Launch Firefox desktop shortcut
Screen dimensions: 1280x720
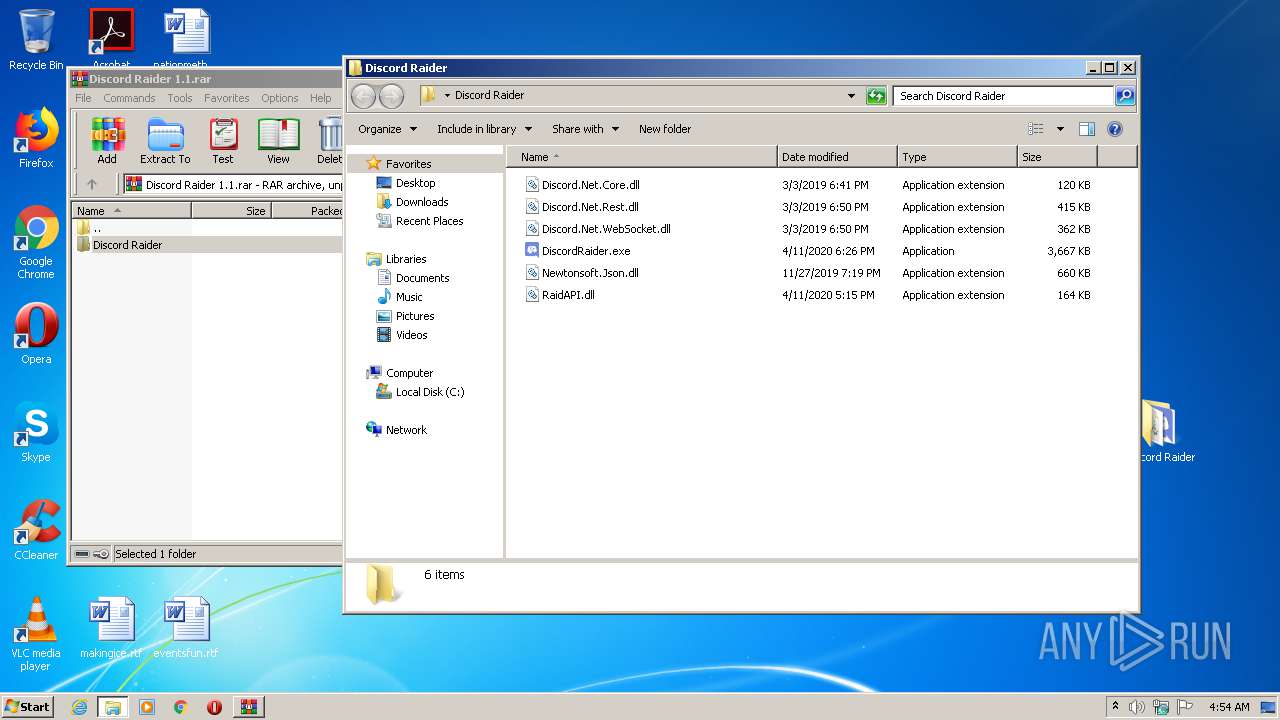[36, 138]
